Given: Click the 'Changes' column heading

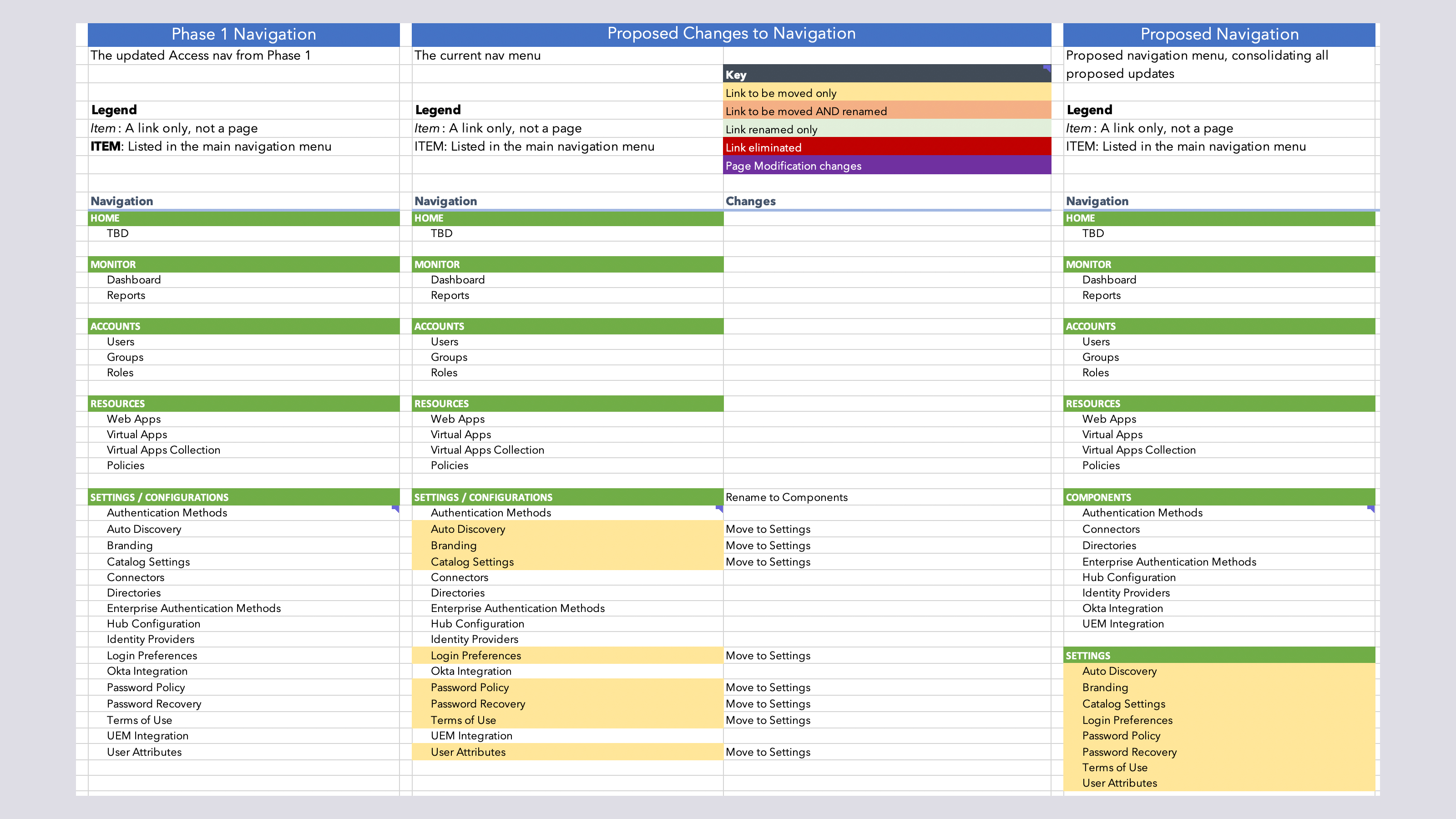Looking at the screenshot, I should 750,201.
